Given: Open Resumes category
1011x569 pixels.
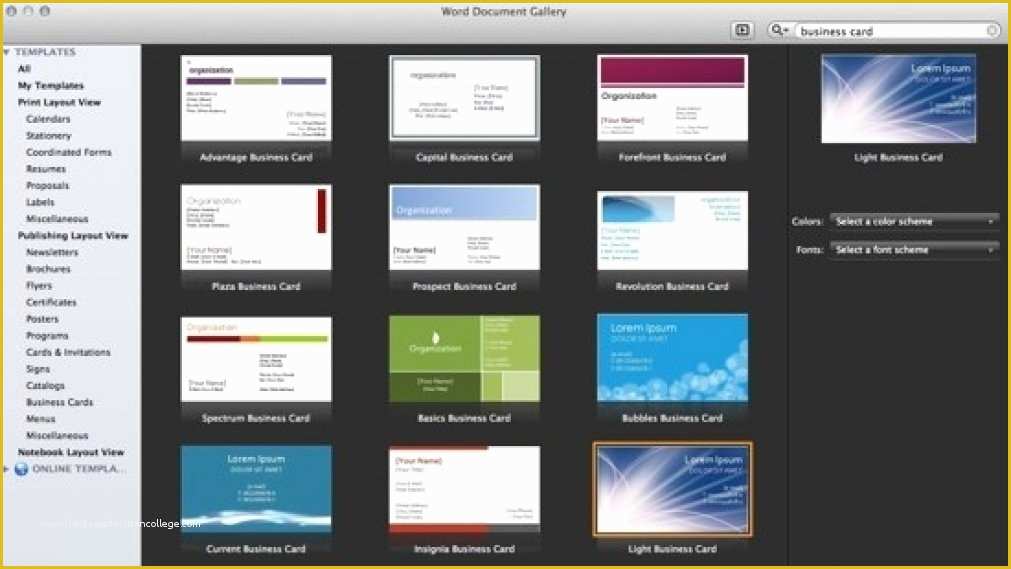Looking at the screenshot, I should [x=46, y=169].
